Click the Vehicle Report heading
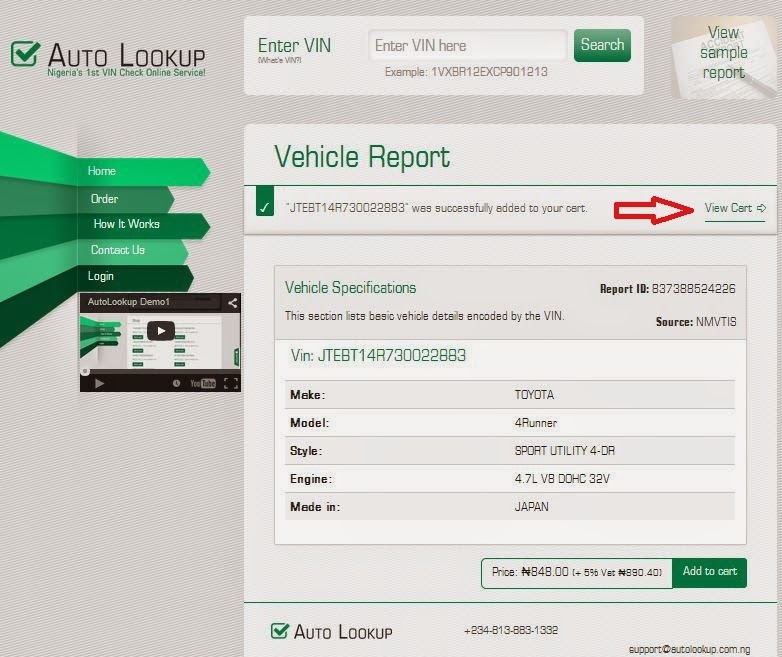Screen dimensions: 782x657 pos(362,157)
